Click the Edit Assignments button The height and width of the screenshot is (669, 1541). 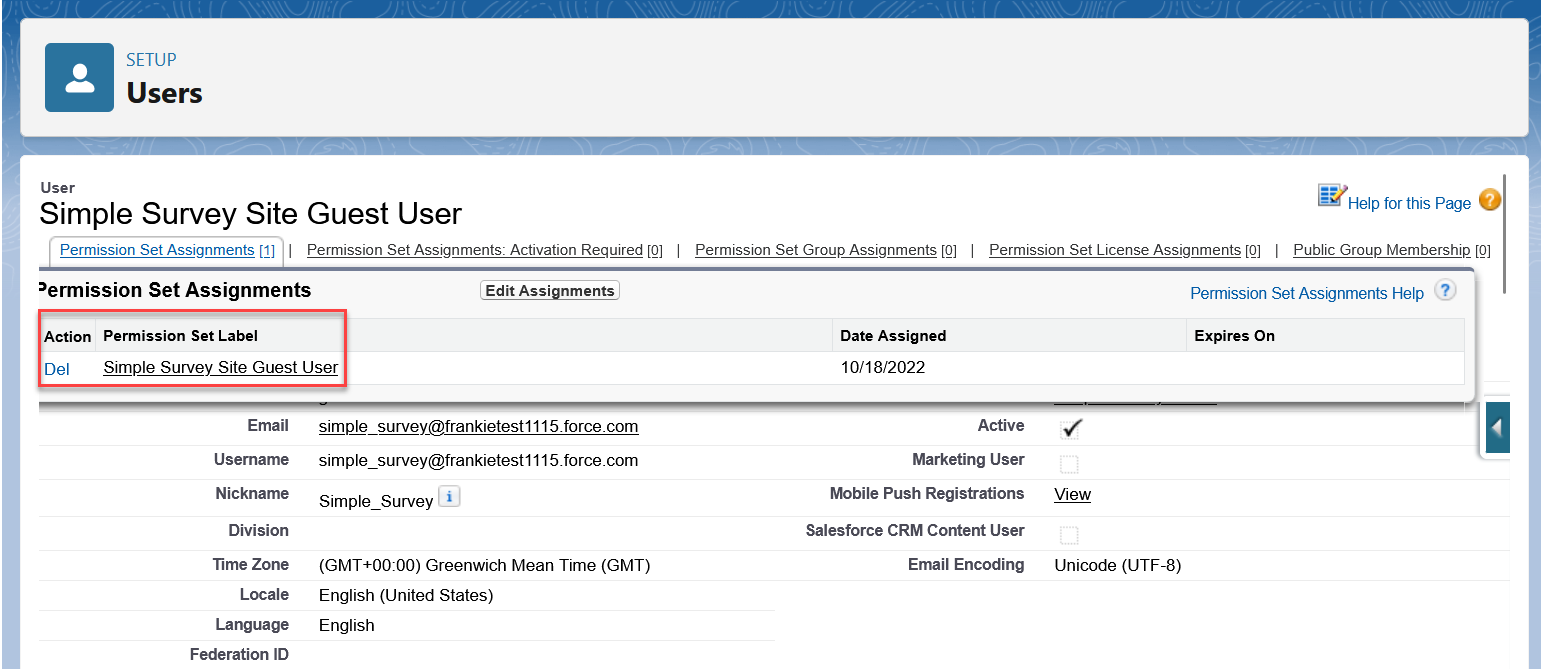click(550, 291)
